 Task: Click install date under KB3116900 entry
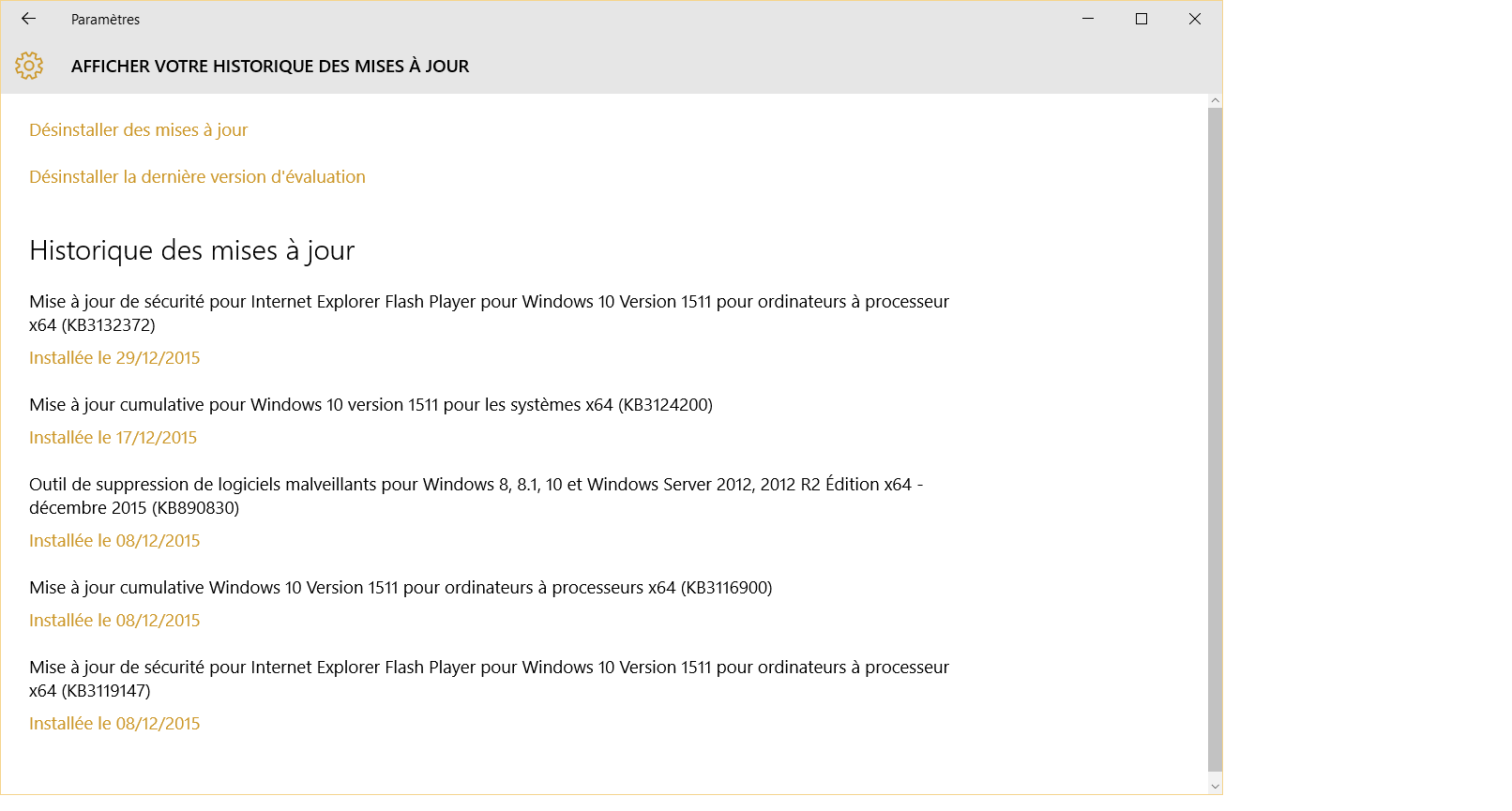(114, 621)
